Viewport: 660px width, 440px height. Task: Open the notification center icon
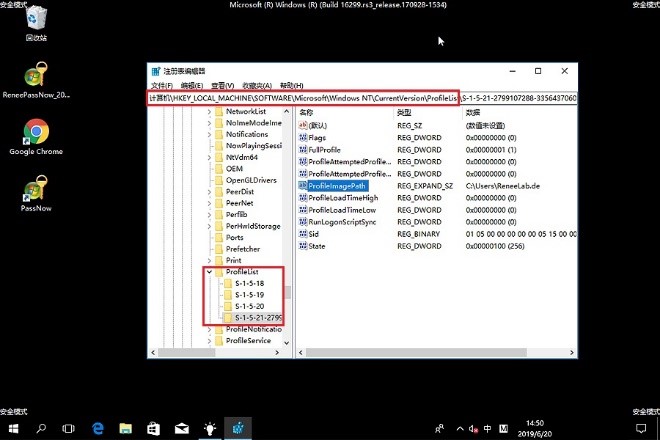tap(641, 429)
